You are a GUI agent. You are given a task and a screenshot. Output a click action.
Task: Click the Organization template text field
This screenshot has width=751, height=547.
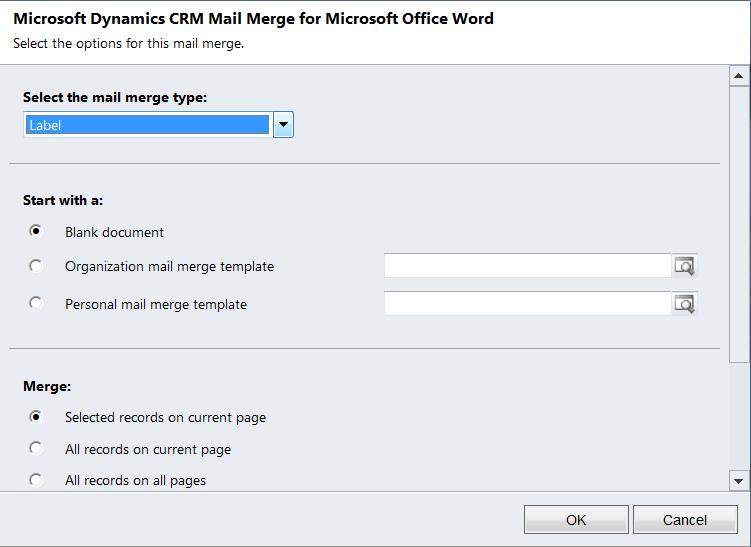pos(528,266)
